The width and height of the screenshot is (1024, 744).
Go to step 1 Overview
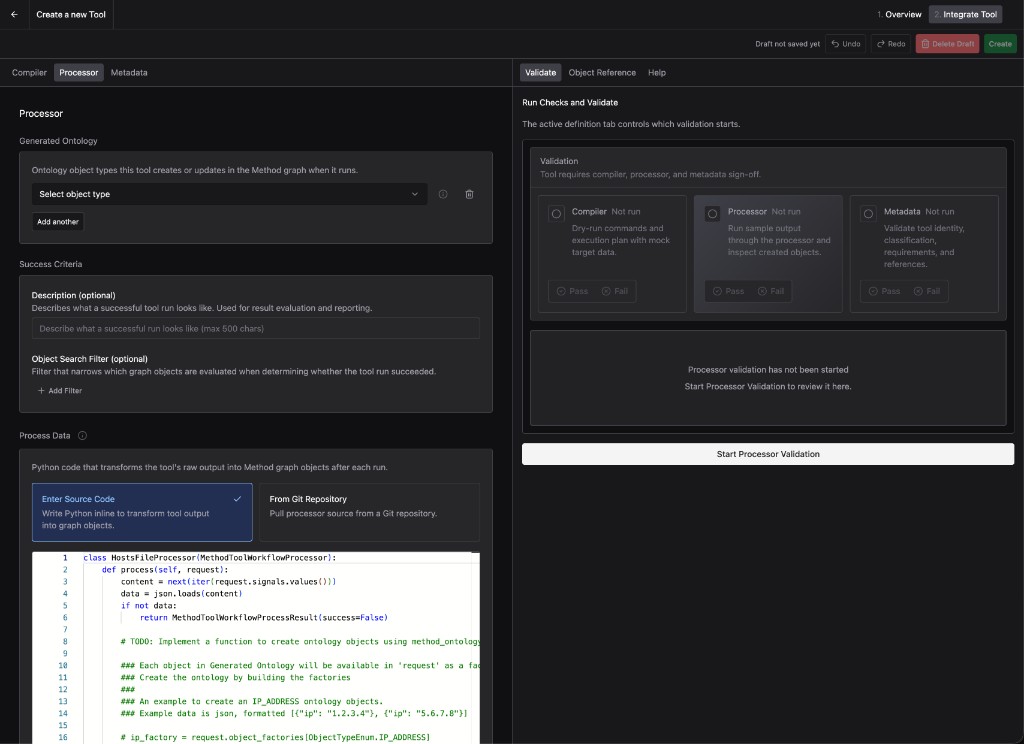pos(899,14)
